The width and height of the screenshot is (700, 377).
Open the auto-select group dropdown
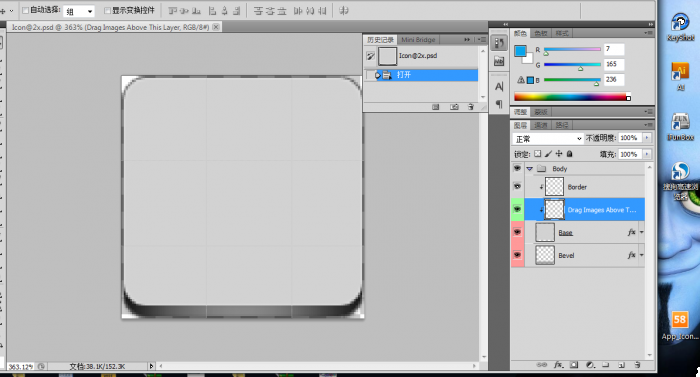point(79,11)
